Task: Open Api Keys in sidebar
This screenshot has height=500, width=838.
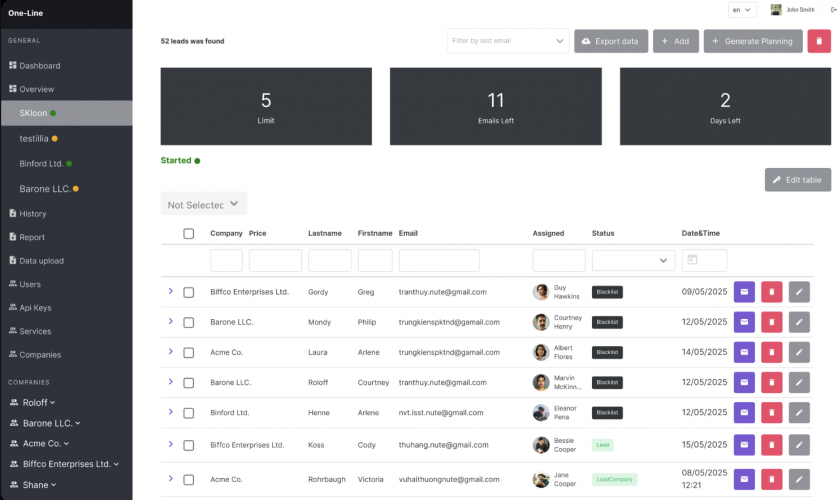Action: tap(30, 308)
